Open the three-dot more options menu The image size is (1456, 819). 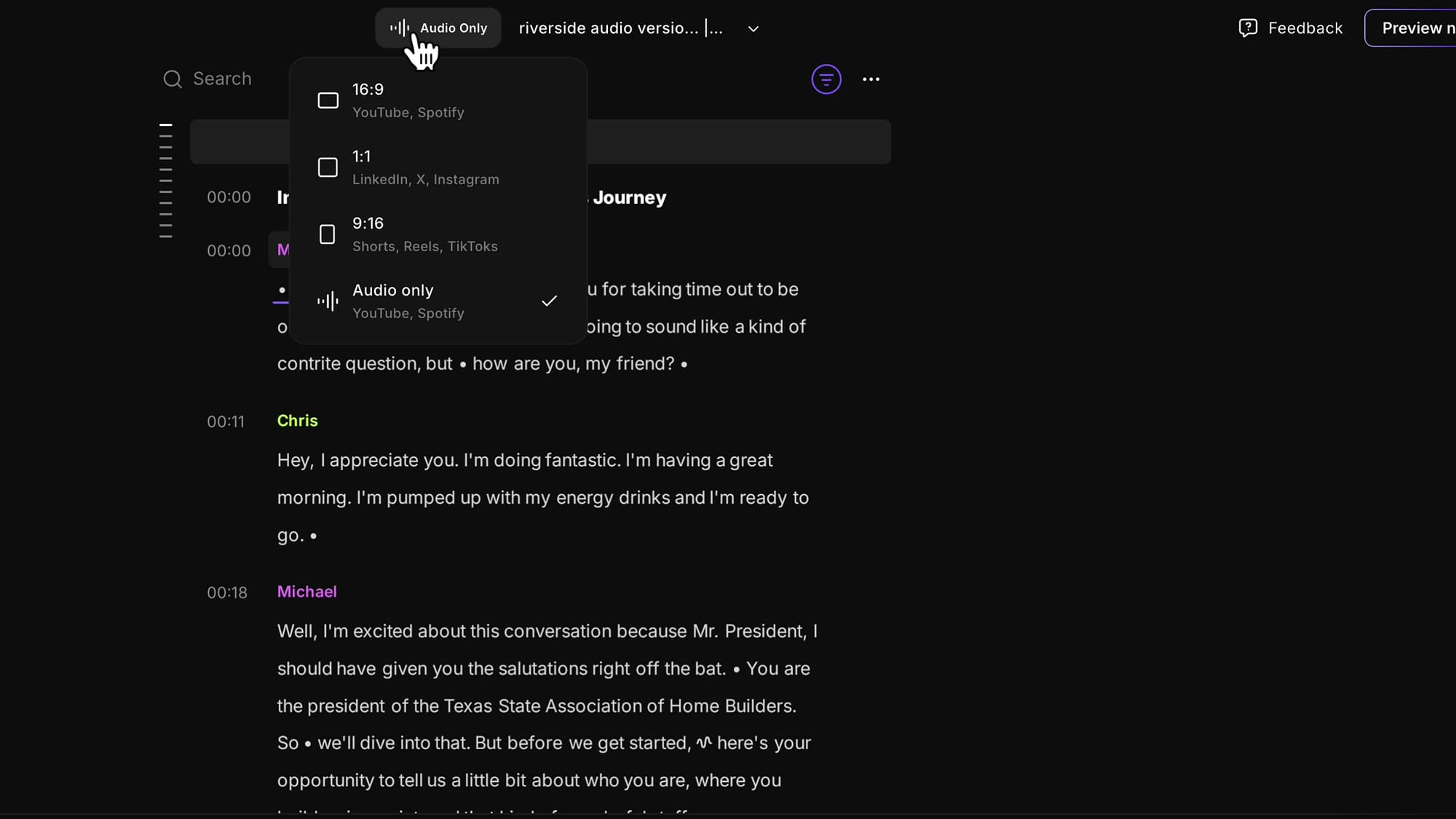(x=871, y=79)
